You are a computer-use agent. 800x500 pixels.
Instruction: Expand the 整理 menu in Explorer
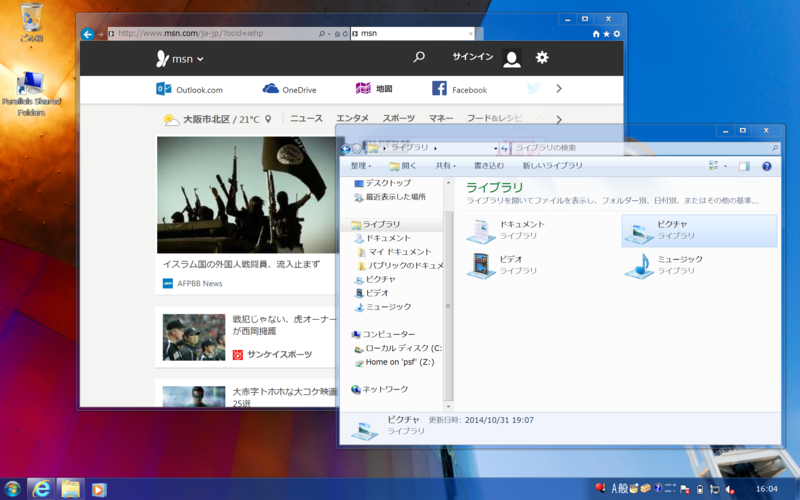(361, 166)
